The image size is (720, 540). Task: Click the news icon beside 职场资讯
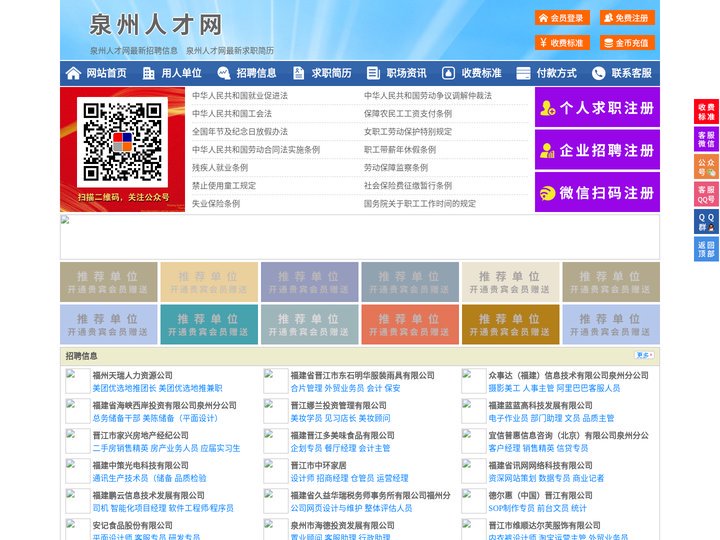click(x=373, y=73)
